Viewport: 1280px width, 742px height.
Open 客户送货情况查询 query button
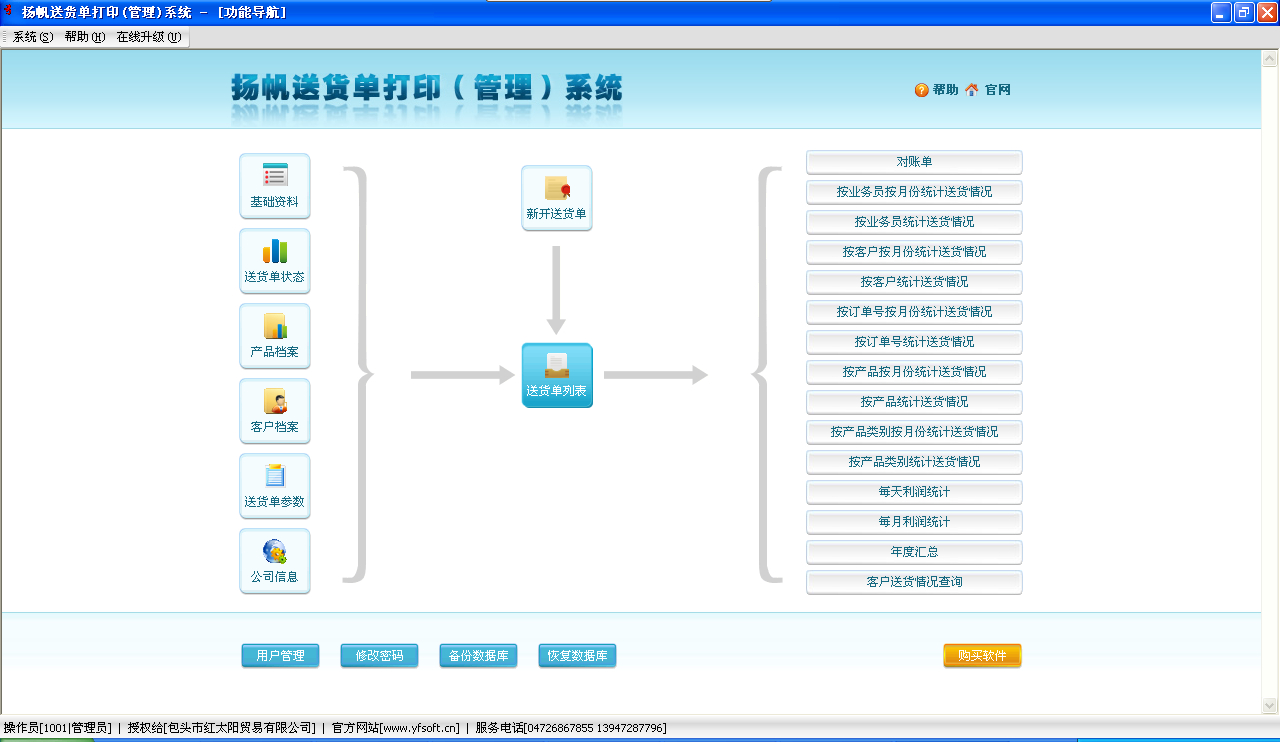click(914, 582)
